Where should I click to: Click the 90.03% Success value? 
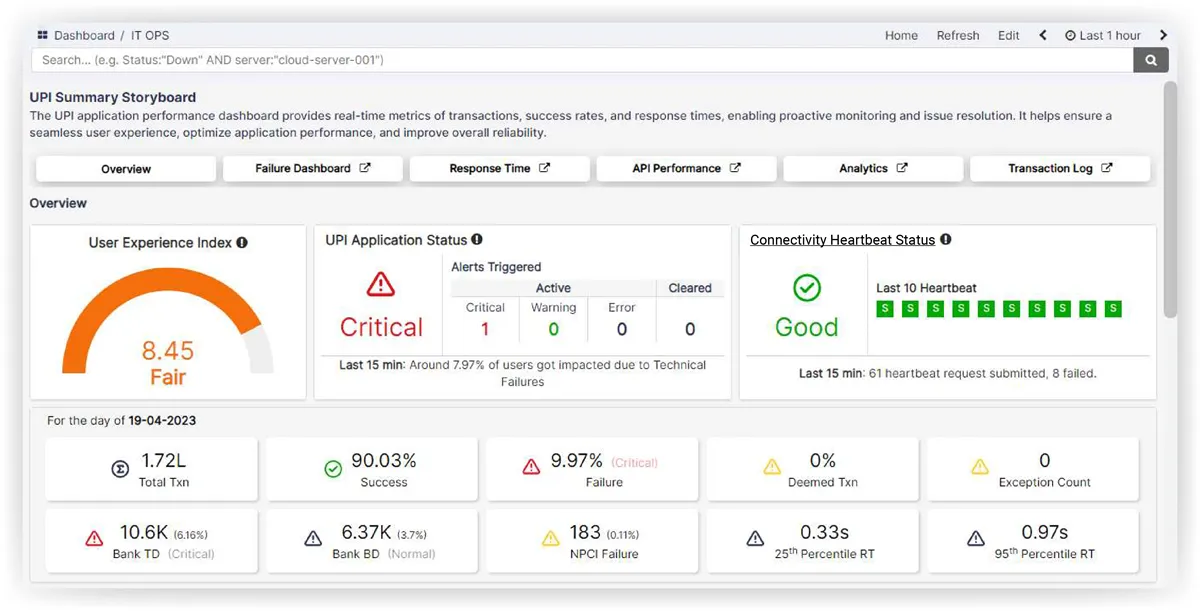384,461
